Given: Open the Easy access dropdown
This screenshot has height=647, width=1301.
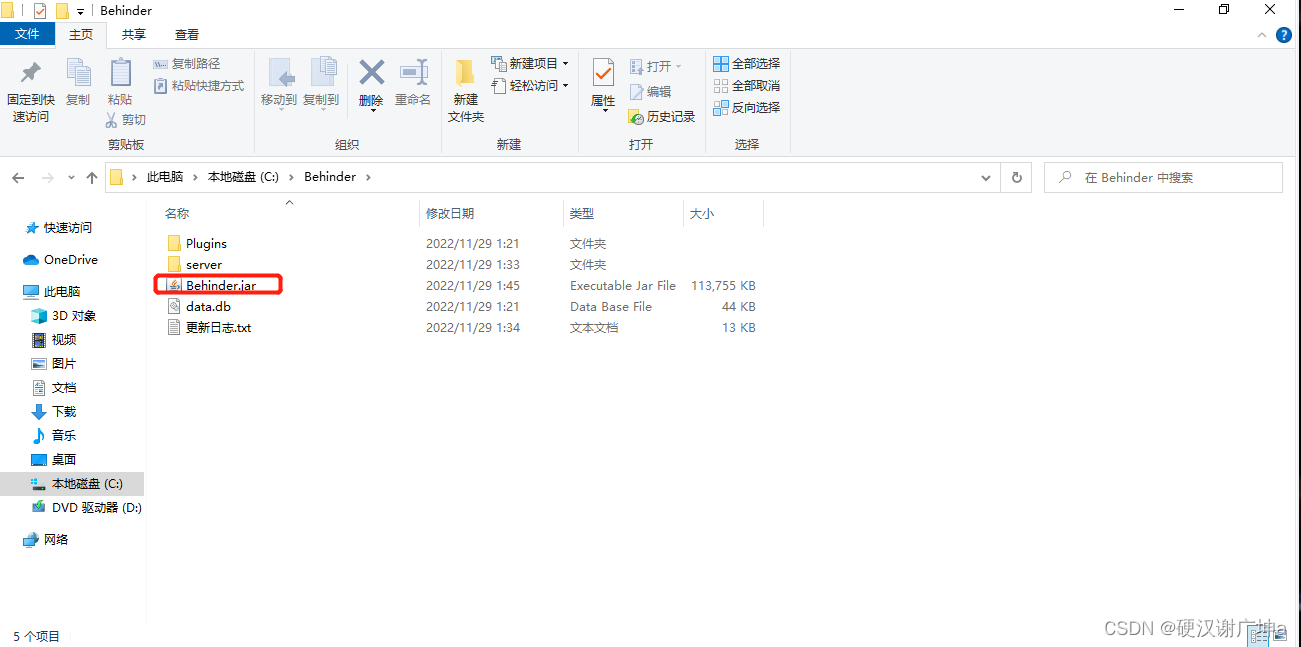Looking at the screenshot, I should click(530, 86).
